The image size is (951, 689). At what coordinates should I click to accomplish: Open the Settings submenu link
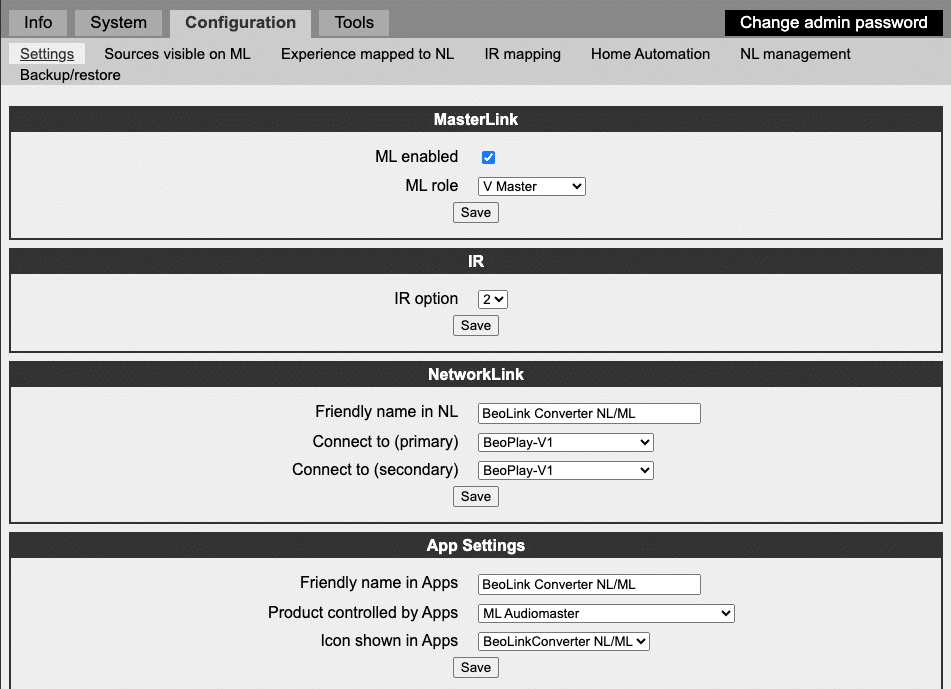tap(47, 54)
